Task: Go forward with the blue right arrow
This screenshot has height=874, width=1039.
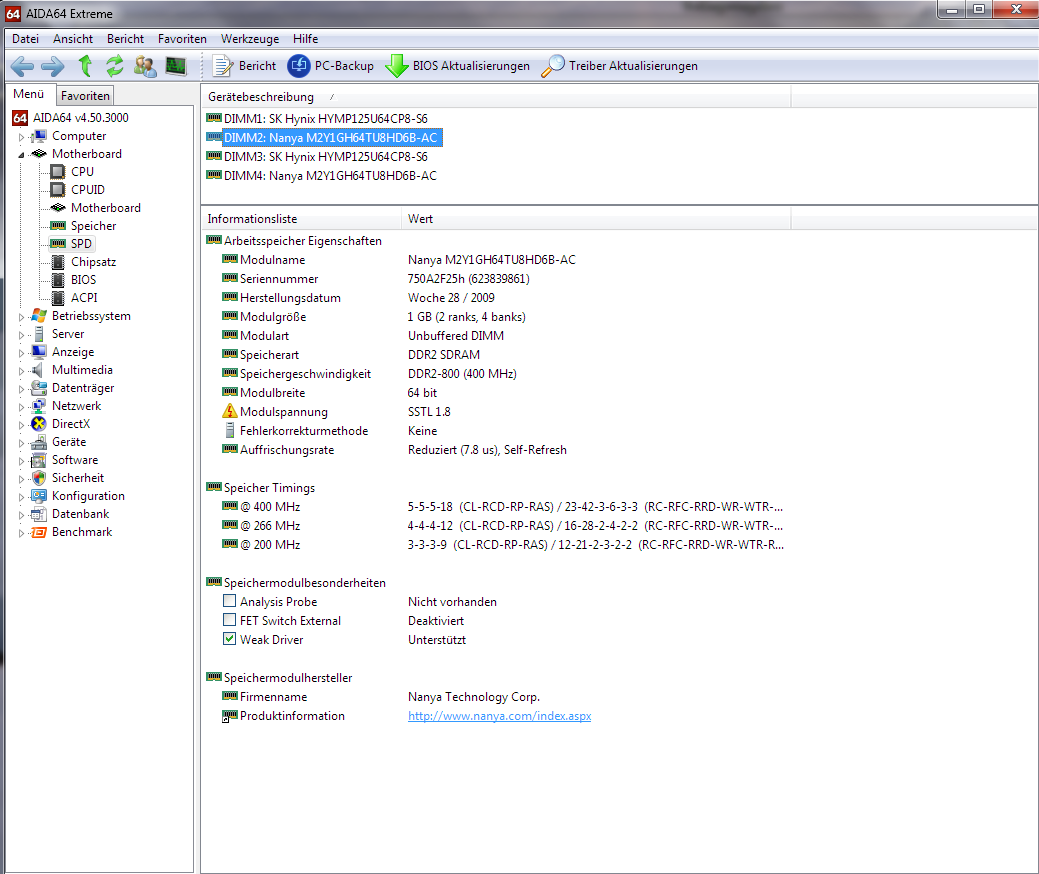Action: pyautogui.click(x=52, y=66)
